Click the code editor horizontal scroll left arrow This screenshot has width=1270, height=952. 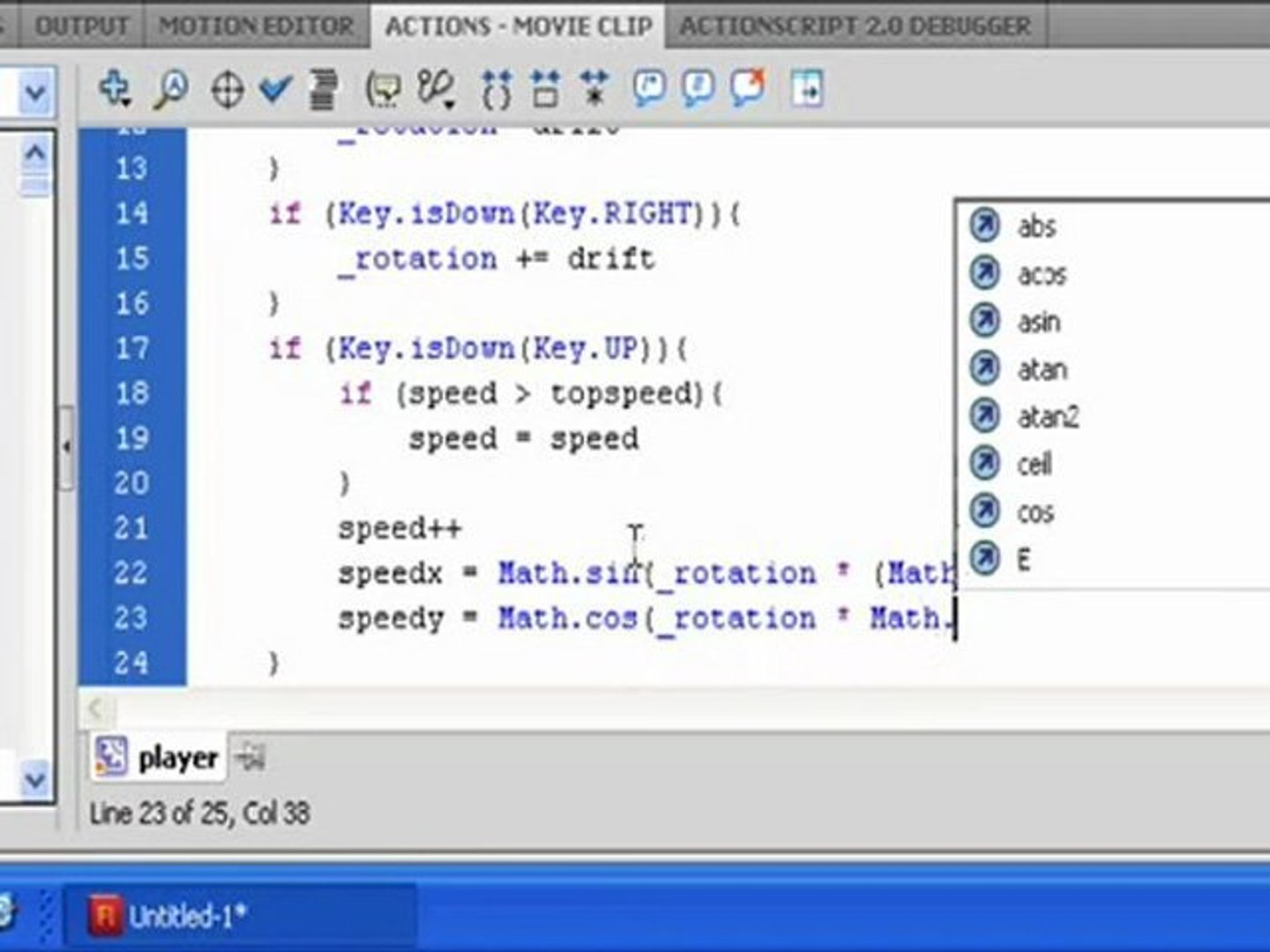[96, 709]
